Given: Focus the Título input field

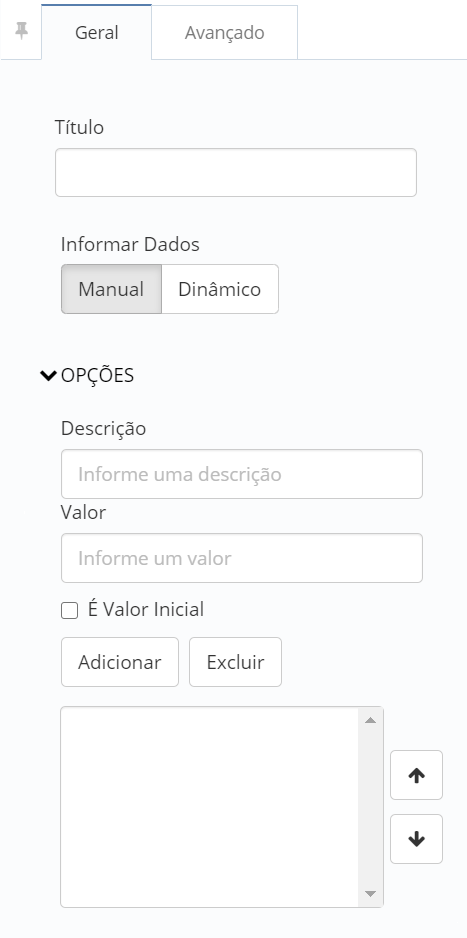Looking at the screenshot, I should coord(236,172).
